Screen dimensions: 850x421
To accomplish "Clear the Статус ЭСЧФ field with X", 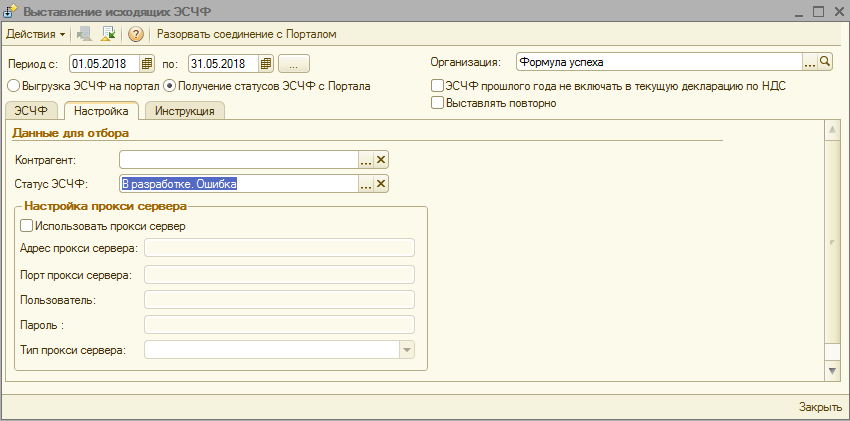I will [x=381, y=184].
